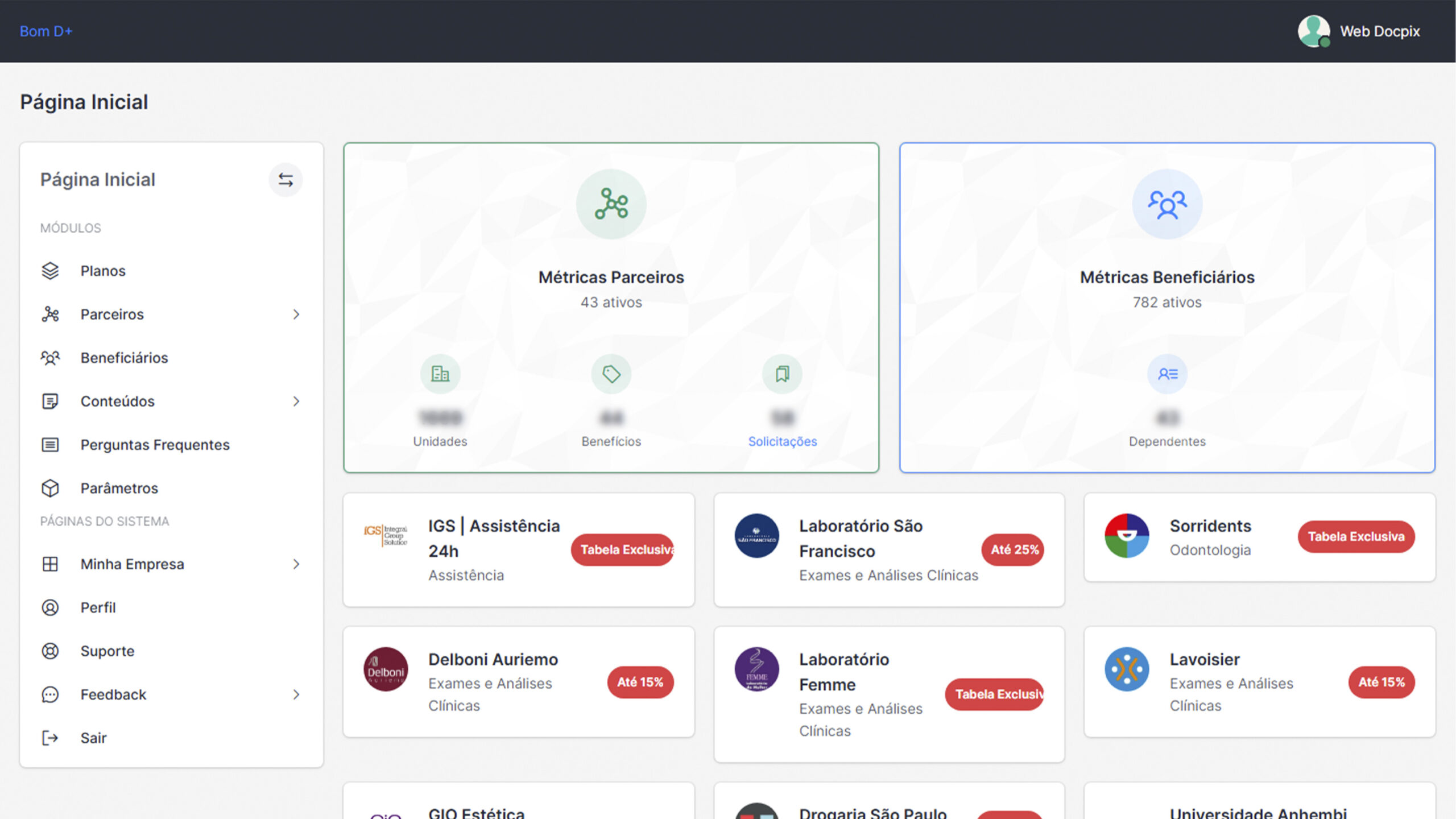Open Suporte page
This screenshot has width=1456, height=819.
[171, 651]
